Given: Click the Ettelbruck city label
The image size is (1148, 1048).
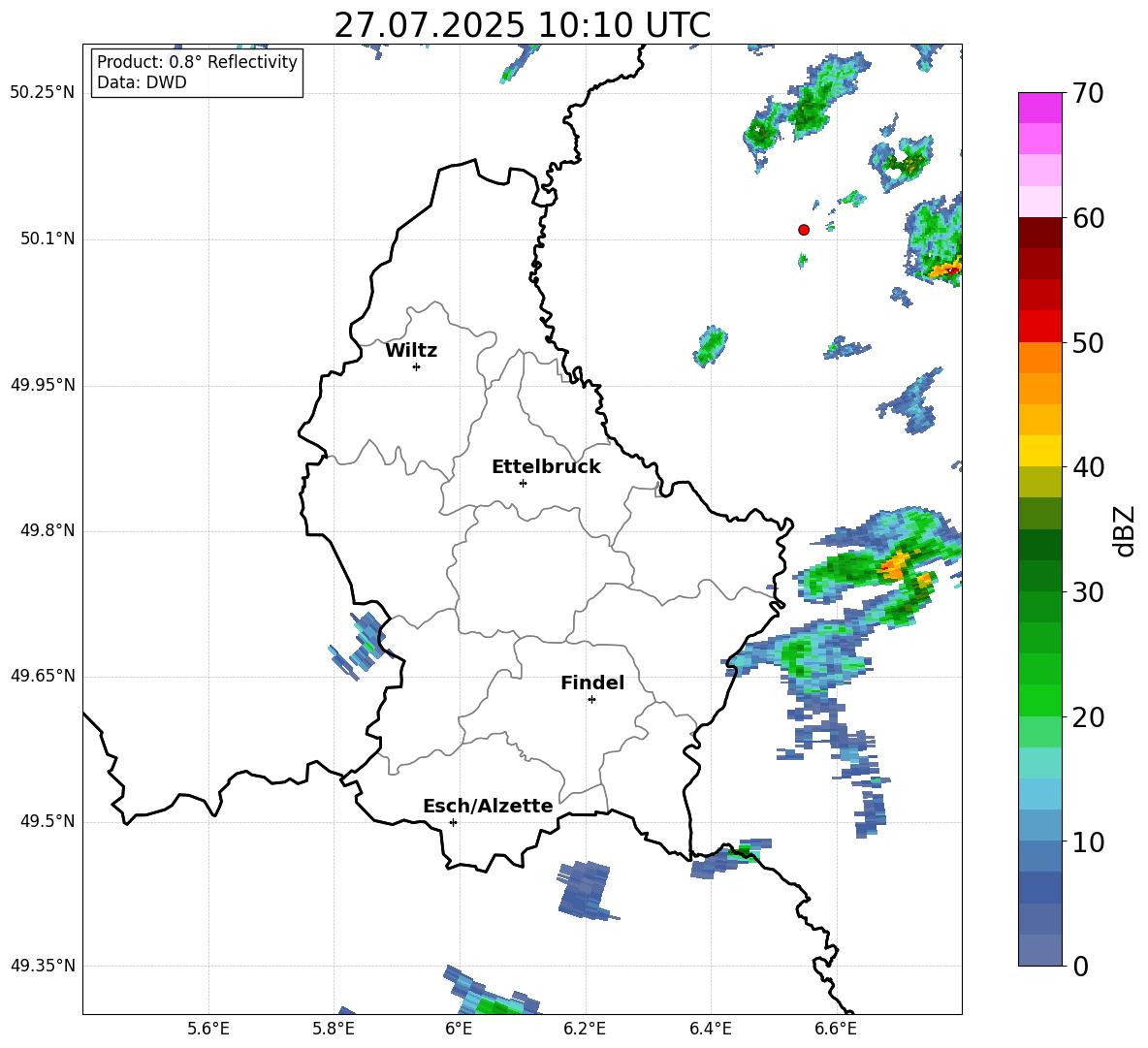Looking at the screenshot, I should pyautogui.click(x=546, y=467).
